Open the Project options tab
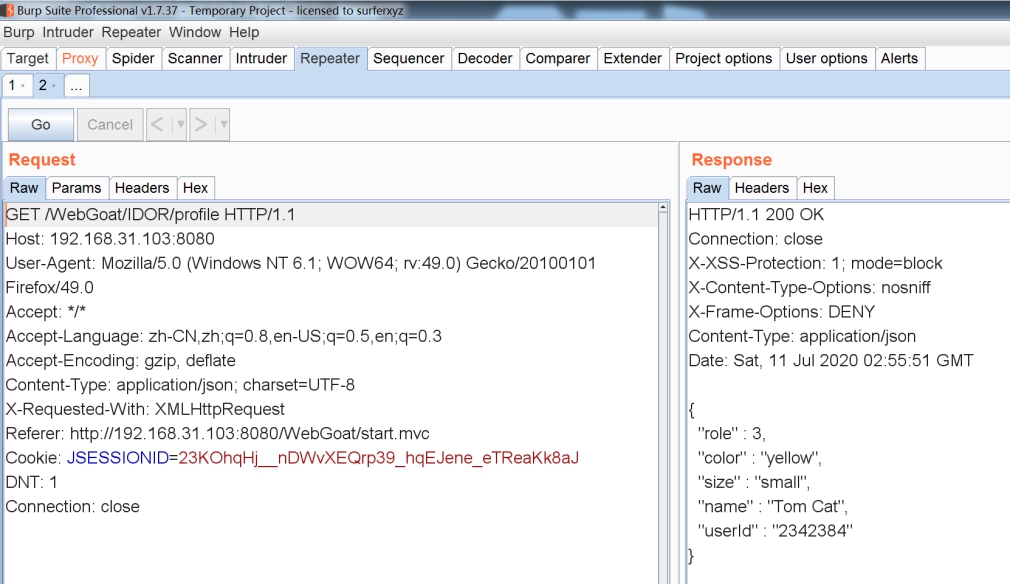 pos(723,59)
